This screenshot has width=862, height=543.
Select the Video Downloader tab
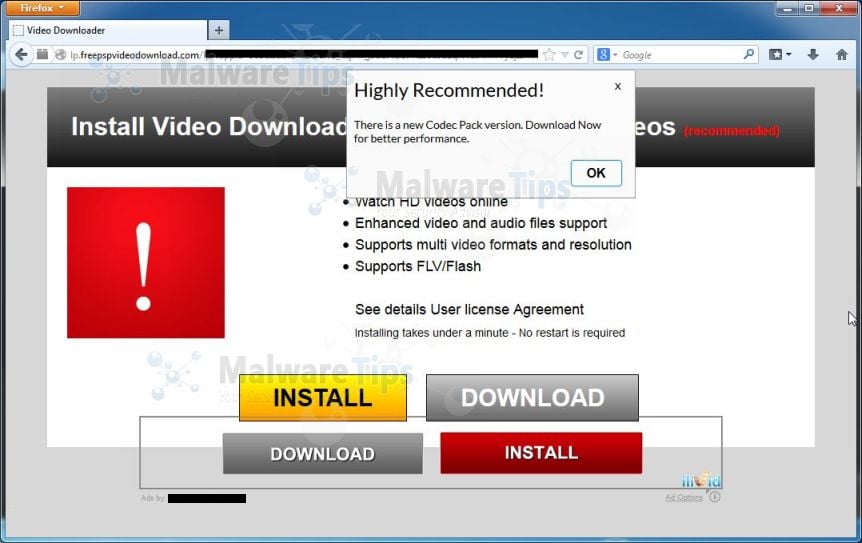point(108,31)
